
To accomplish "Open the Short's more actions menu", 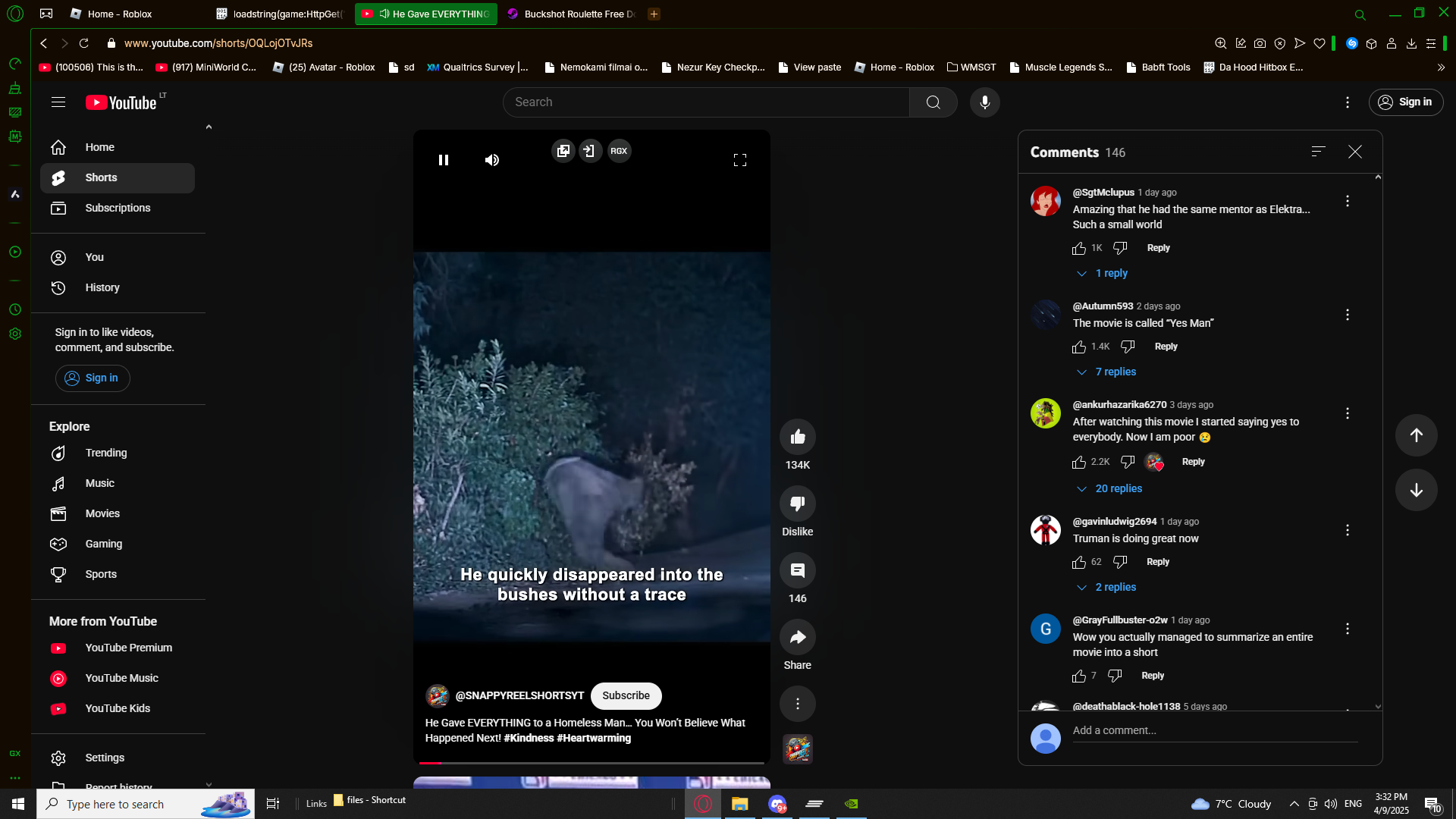I will click(798, 704).
